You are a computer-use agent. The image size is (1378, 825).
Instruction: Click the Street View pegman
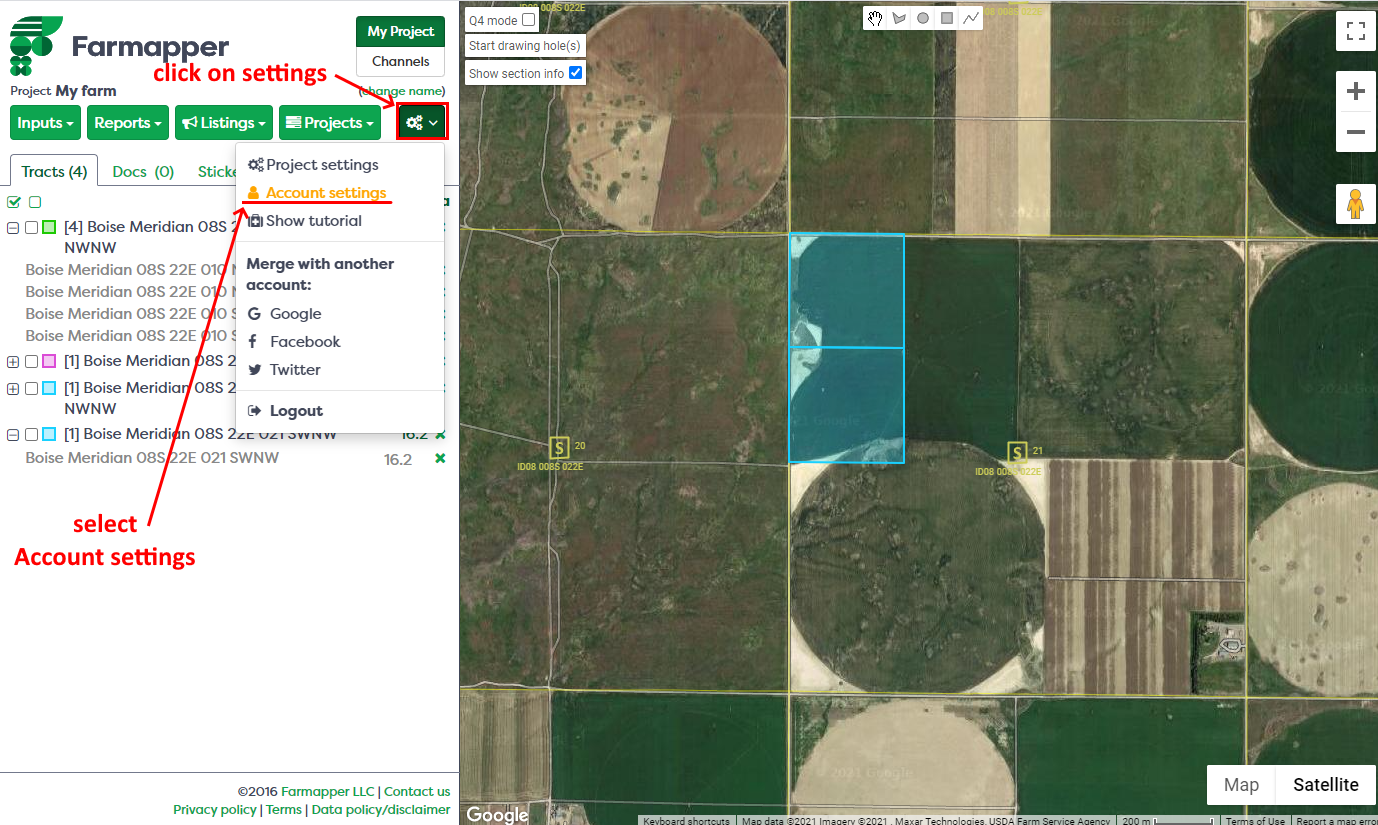1356,204
